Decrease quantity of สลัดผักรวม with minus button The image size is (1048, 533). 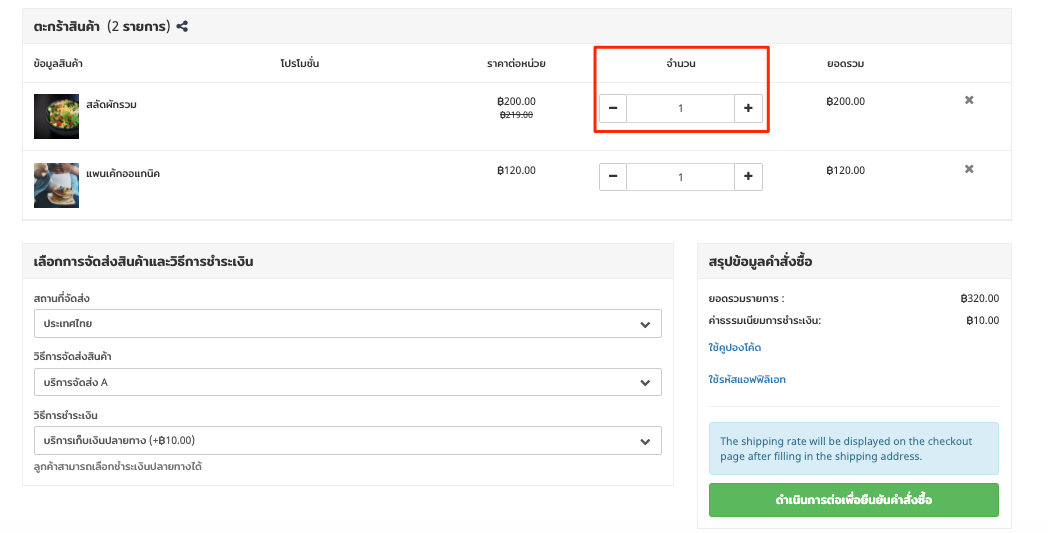coord(612,108)
